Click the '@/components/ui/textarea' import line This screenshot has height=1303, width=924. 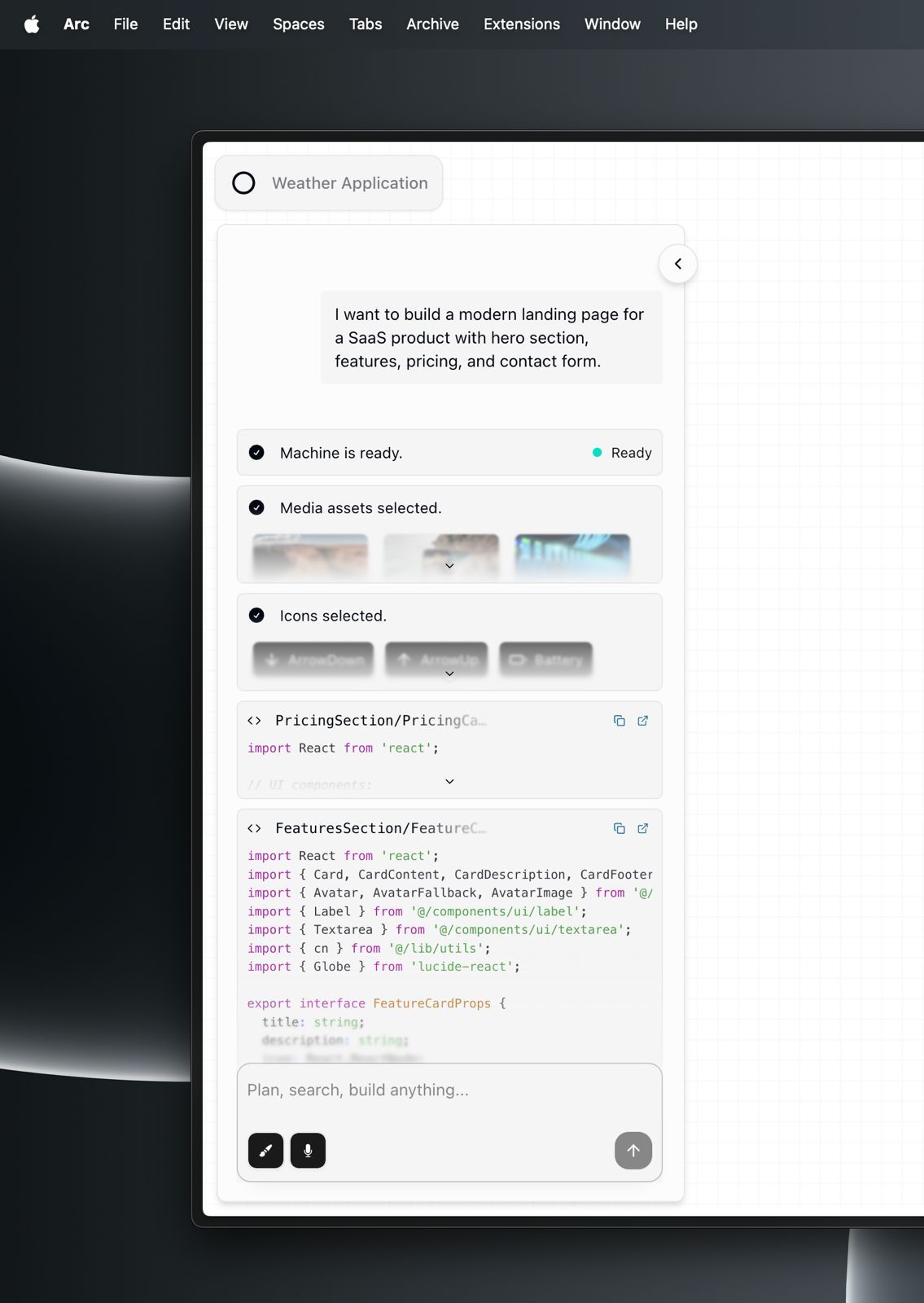(x=440, y=930)
